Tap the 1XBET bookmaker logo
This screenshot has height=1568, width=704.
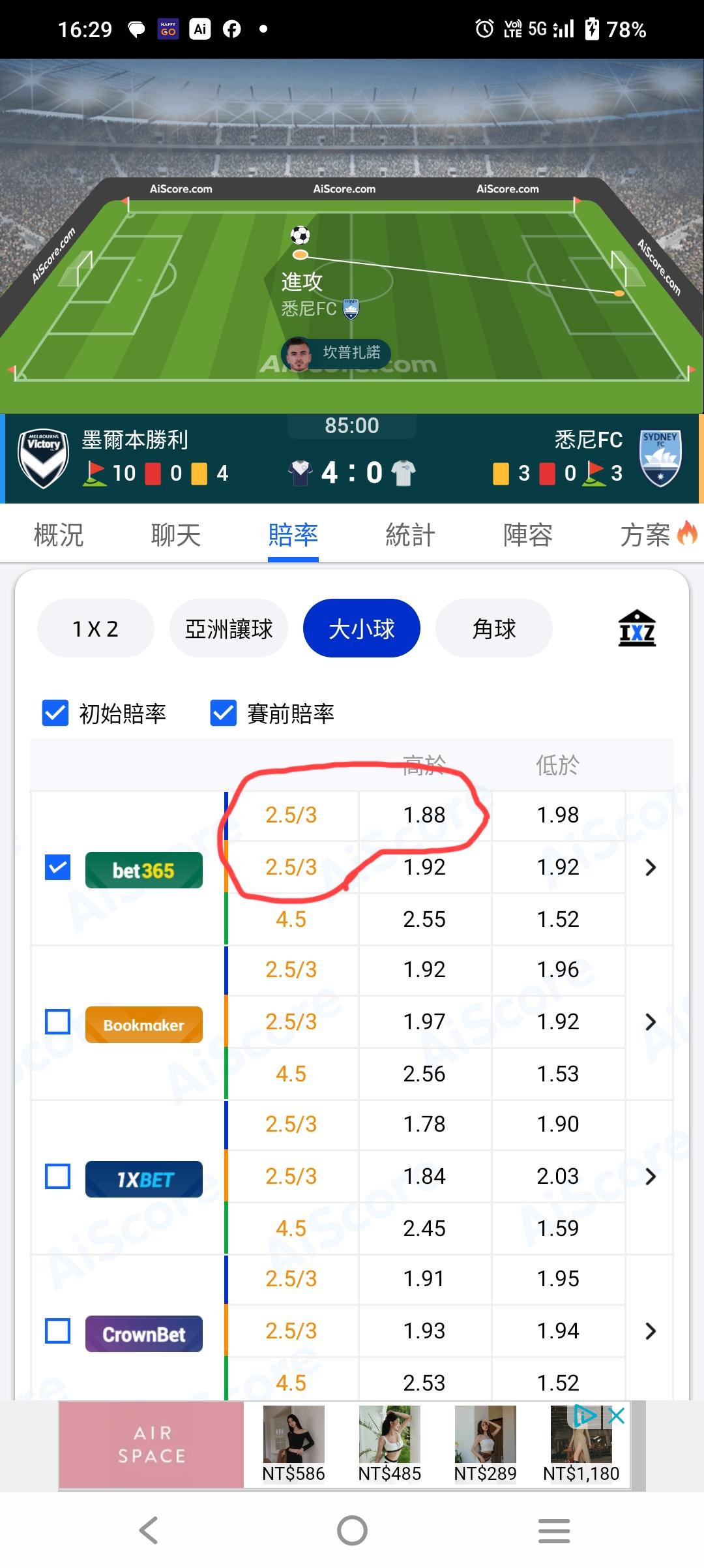pyautogui.click(x=143, y=1179)
